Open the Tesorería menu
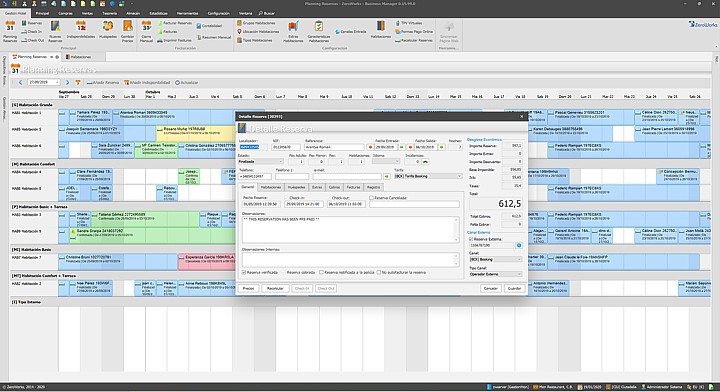 point(110,13)
